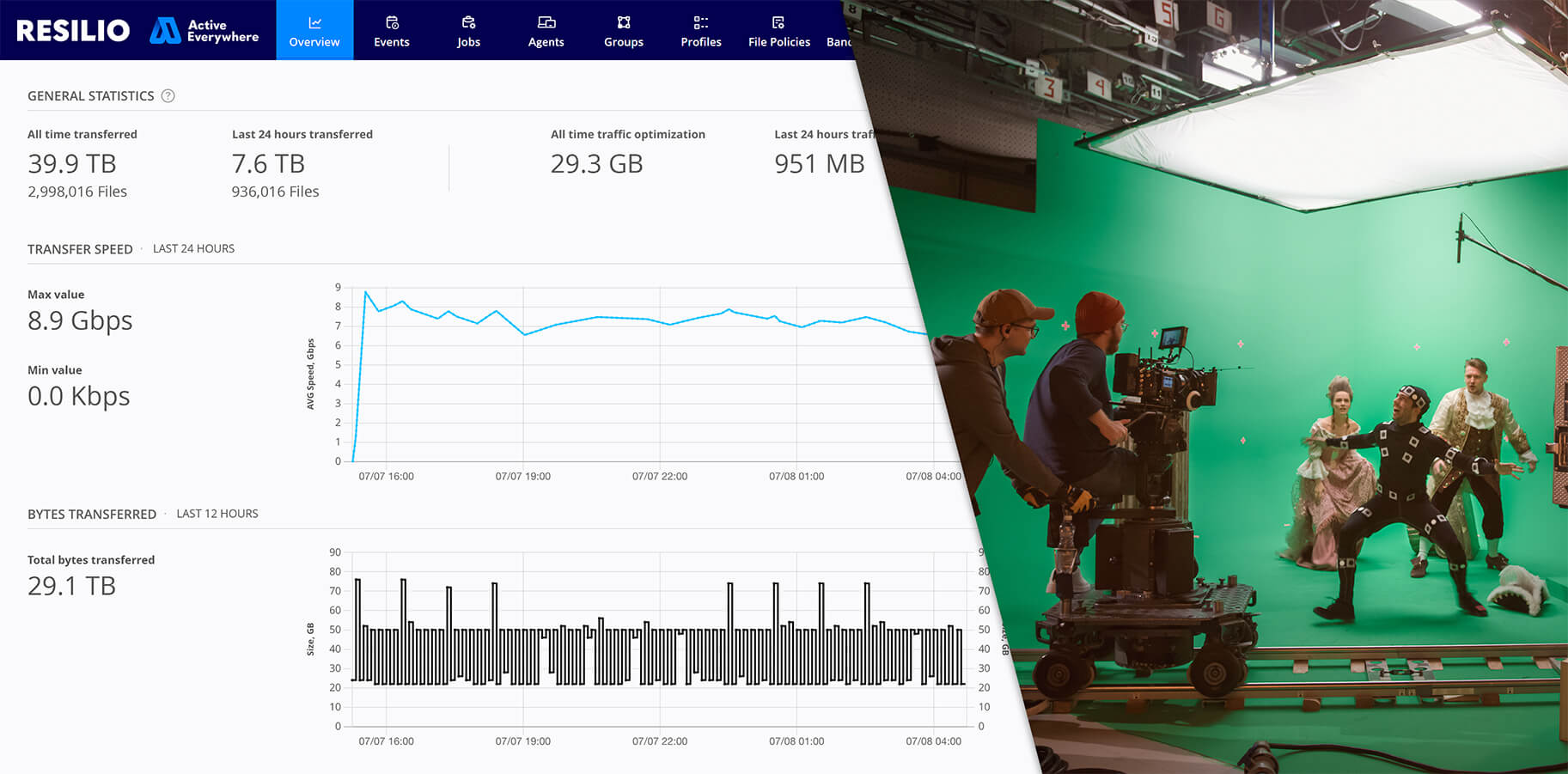Click the Profiles icon in navigation
The height and width of the screenshot is (774, 1568).
click(x=701, y=22)
